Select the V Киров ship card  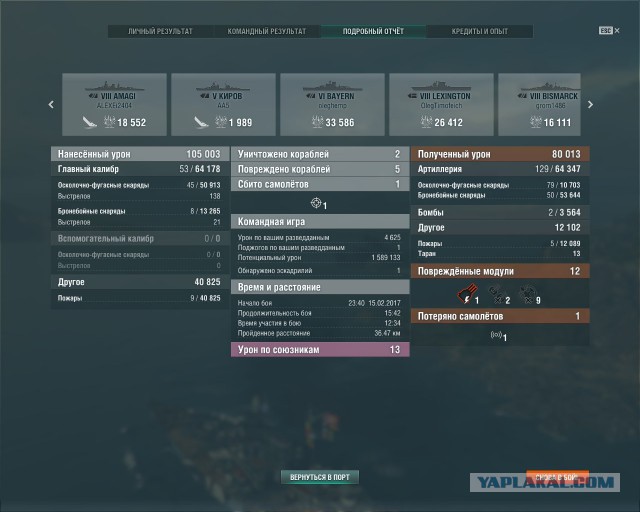coord(223,105)
